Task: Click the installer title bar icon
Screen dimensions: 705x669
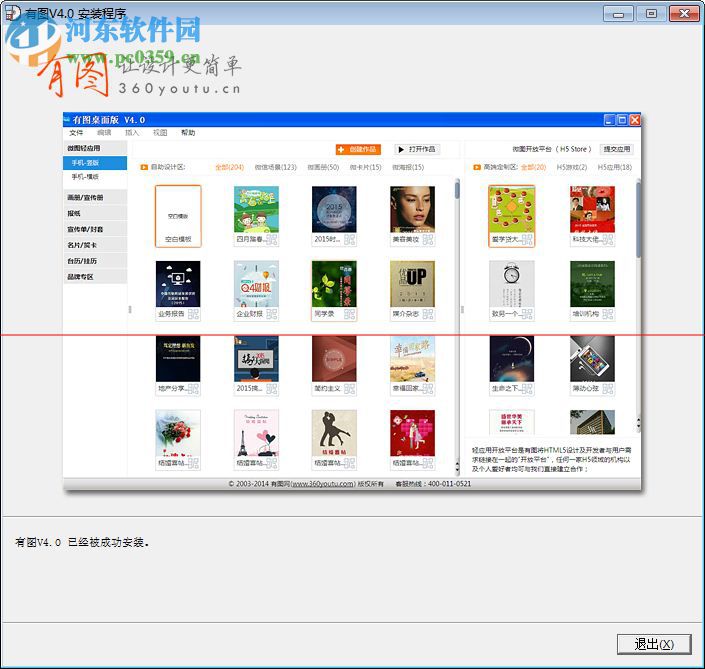Action: click(13, 13)
